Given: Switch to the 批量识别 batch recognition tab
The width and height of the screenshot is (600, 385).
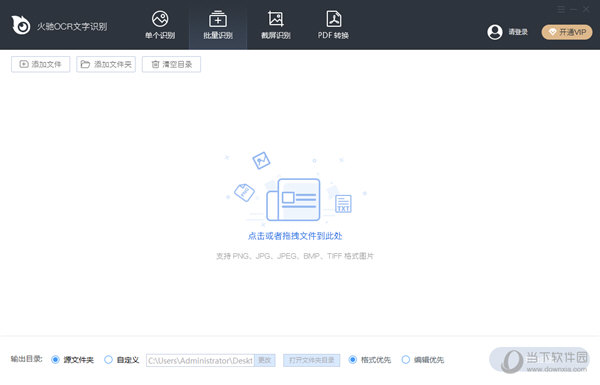Looking at the screenshot, I should coord(218,25).
